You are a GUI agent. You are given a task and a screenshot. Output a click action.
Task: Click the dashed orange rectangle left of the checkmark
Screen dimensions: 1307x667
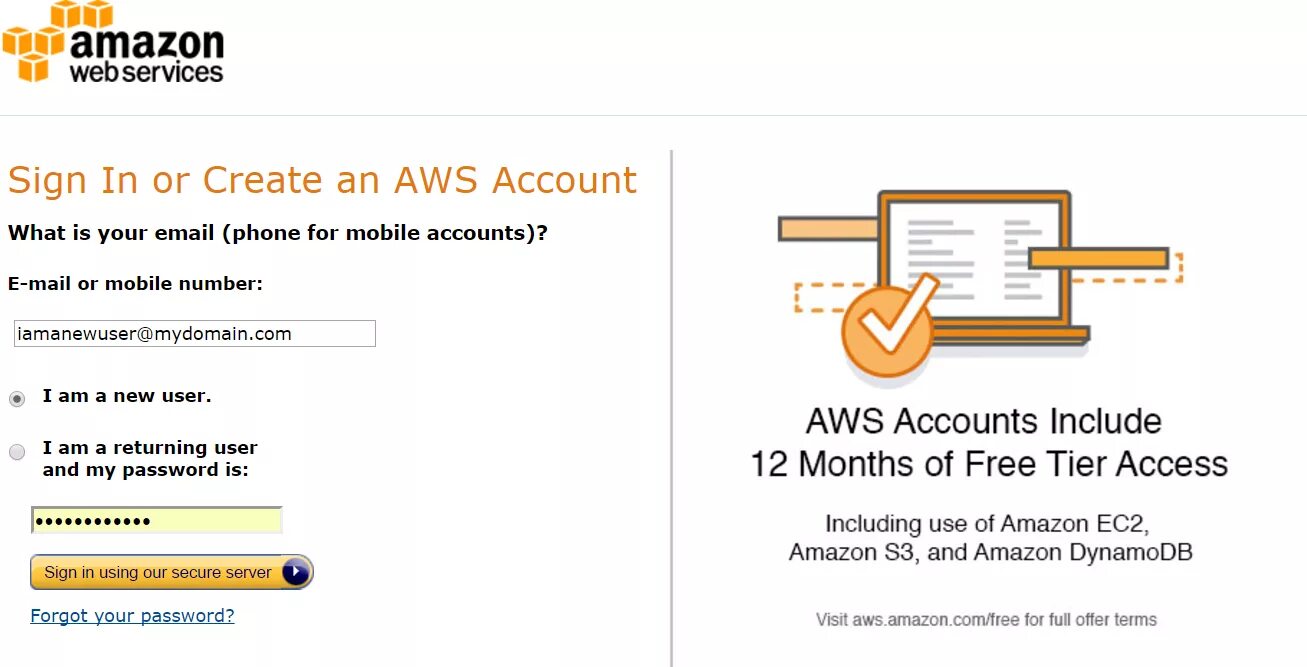[x=820, y=298]
